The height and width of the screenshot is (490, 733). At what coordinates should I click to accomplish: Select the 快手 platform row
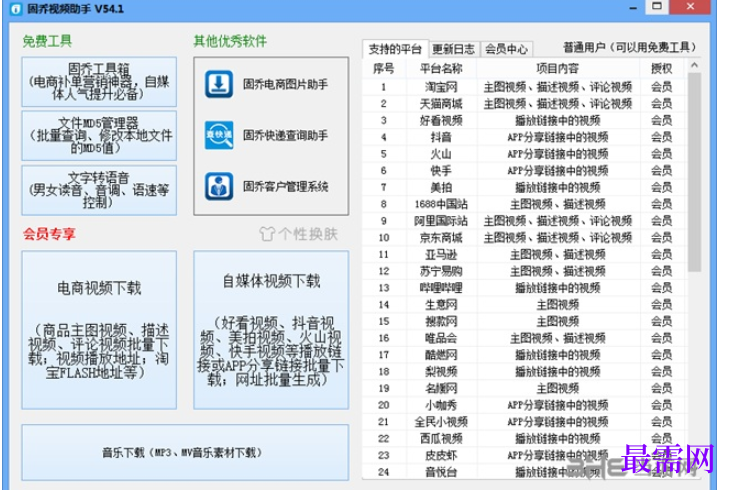tap(524, 171)
